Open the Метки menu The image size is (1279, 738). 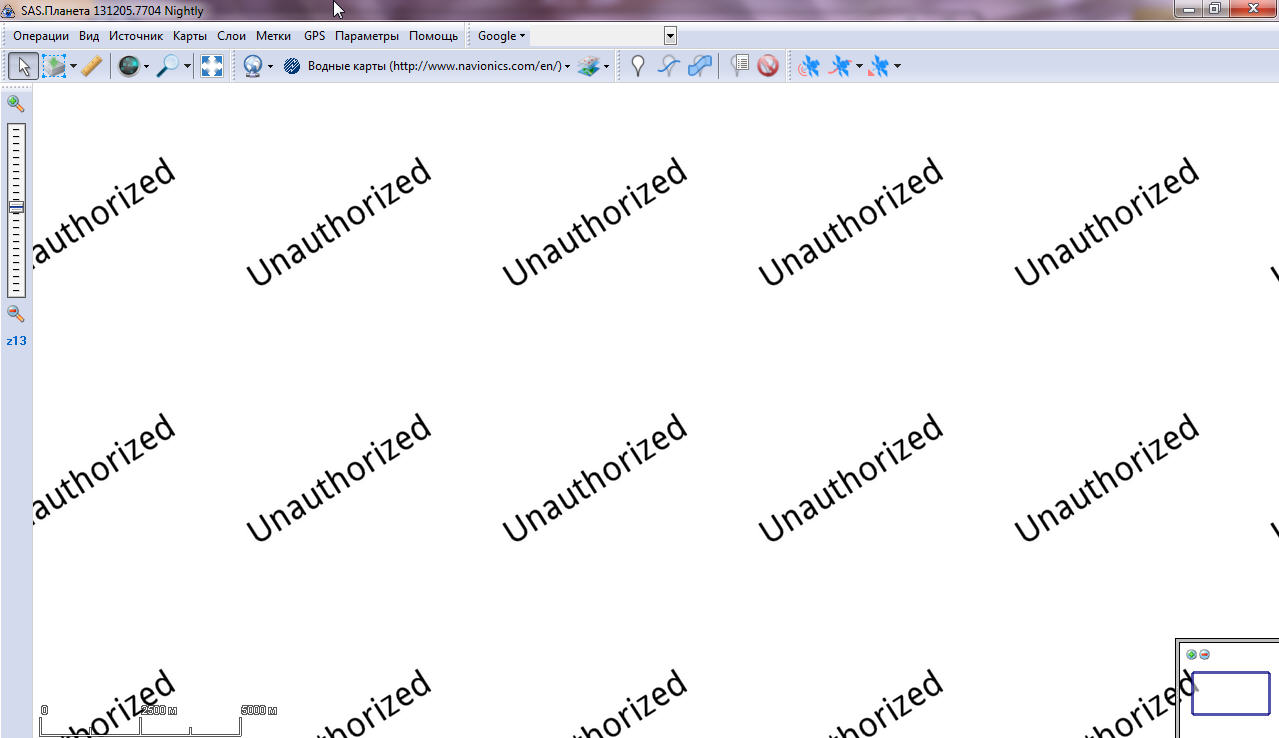[273, 36]
